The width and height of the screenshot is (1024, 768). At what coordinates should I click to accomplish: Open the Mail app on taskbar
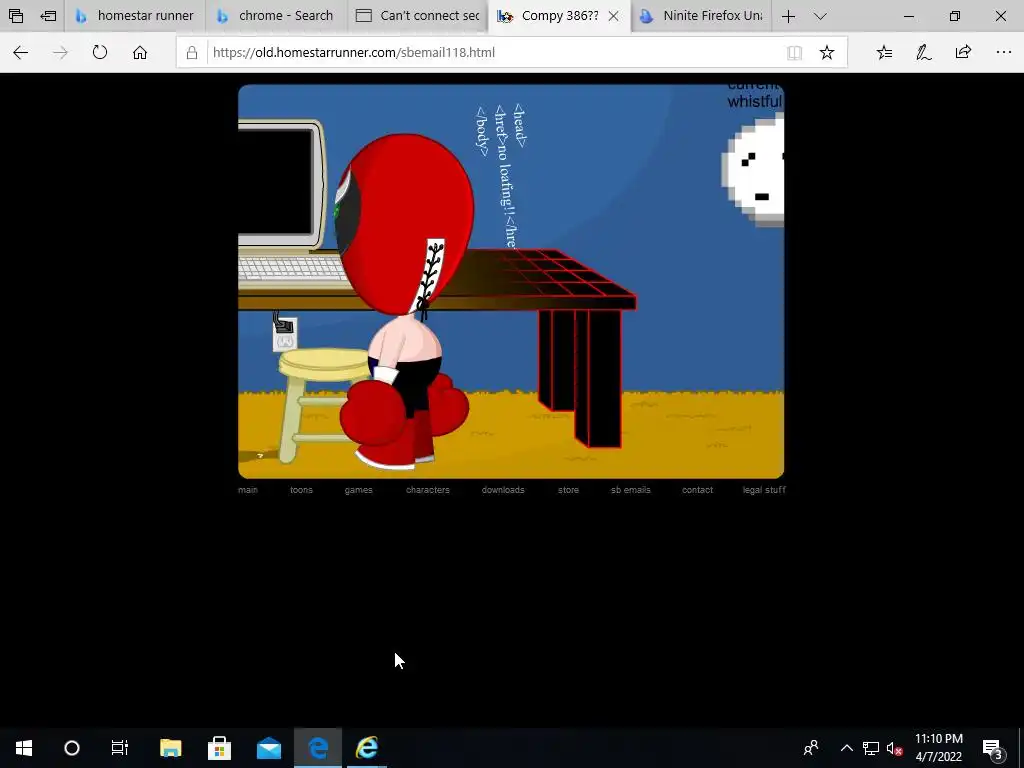click(268, 748)
